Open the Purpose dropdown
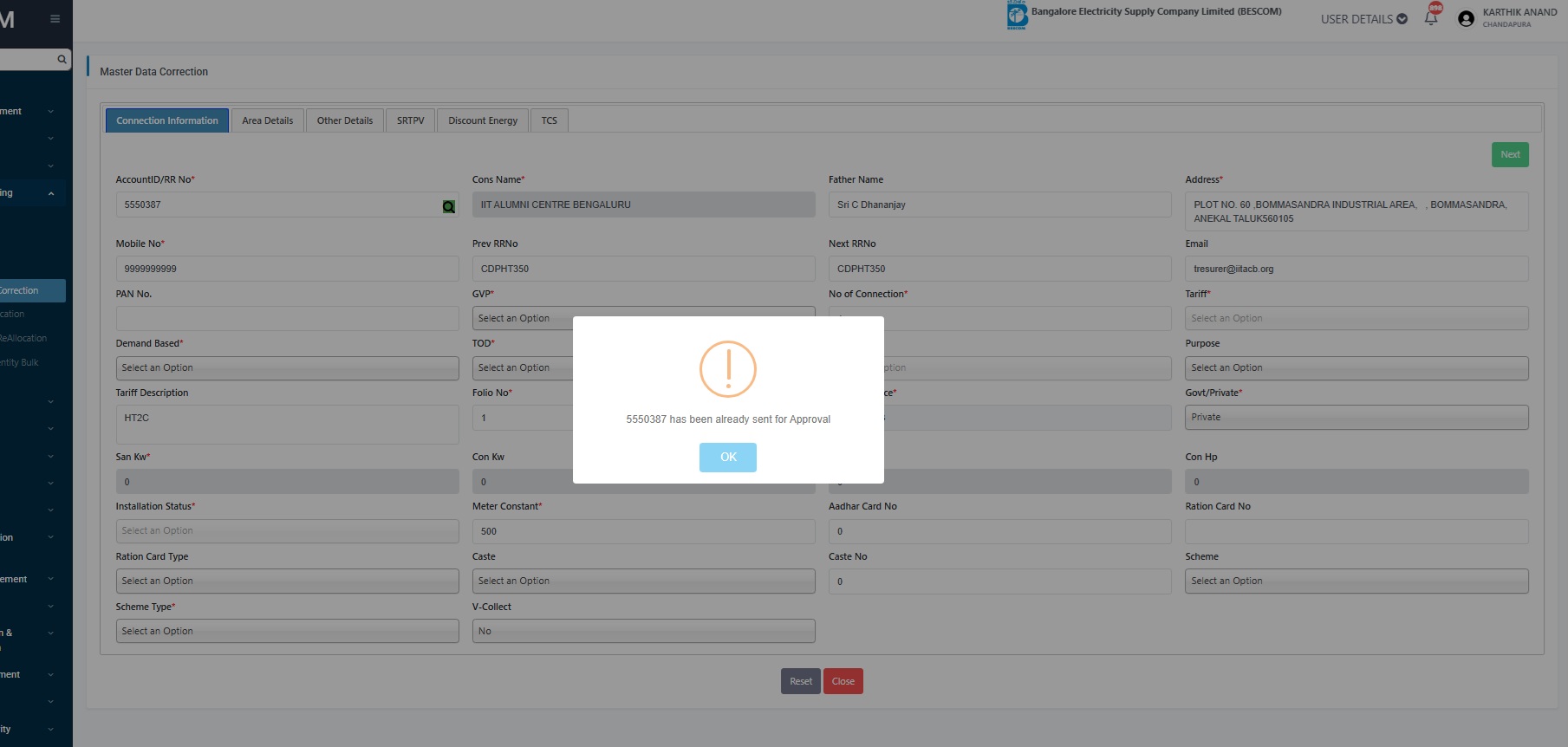1568x747 pixels. [x=1356, y=368]
